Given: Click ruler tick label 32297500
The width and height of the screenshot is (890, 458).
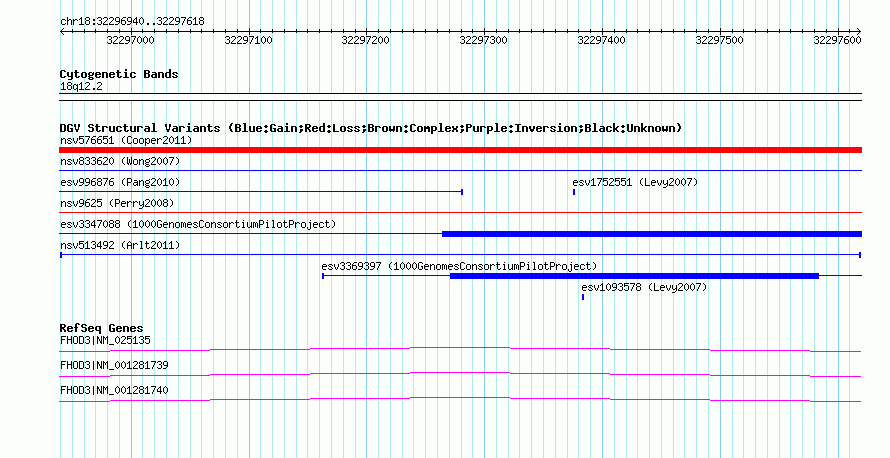Looking at the screenshot, I should 720,40.
